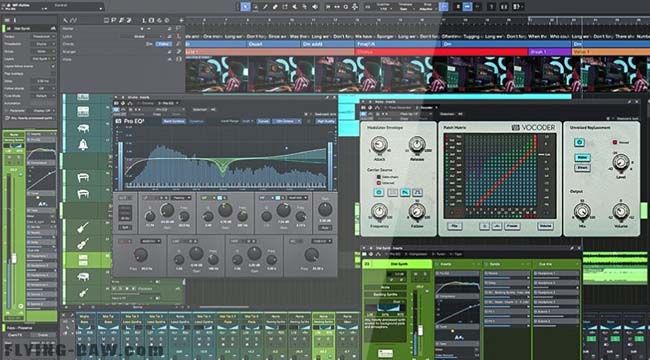Open the Cue mix column header in channel editor
650x360 pixels.
[x=556, y=264]
